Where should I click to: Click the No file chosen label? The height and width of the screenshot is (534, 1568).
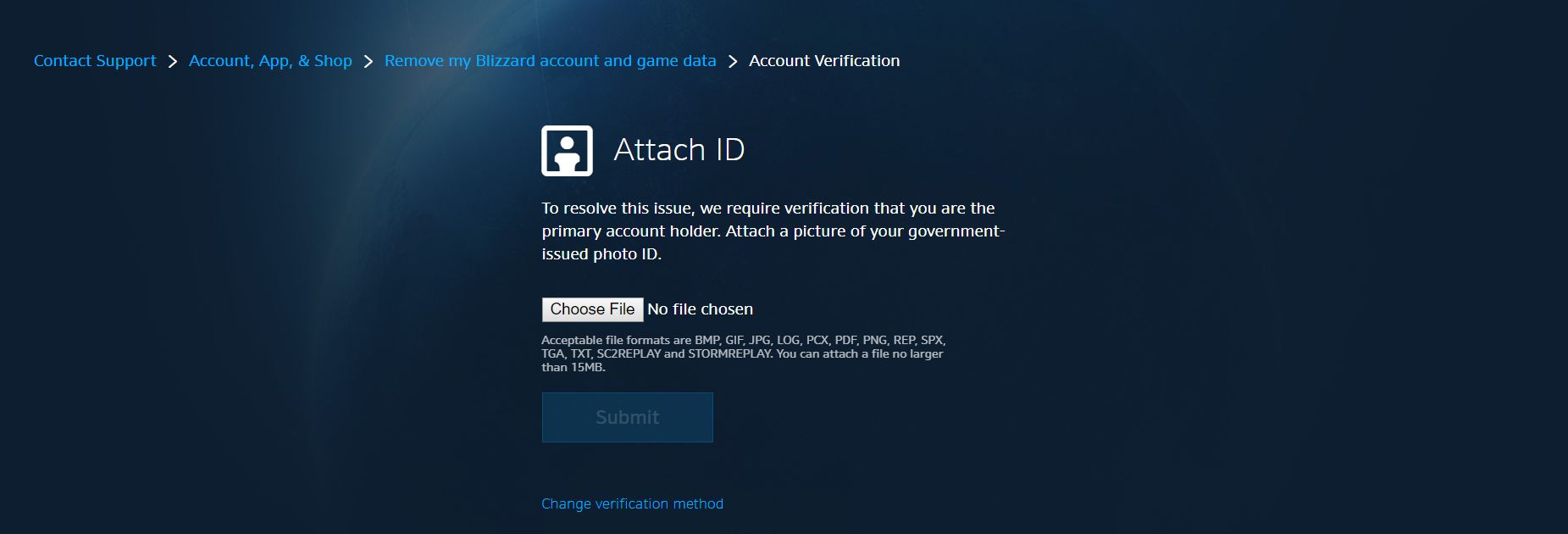[x=701, y=309]
